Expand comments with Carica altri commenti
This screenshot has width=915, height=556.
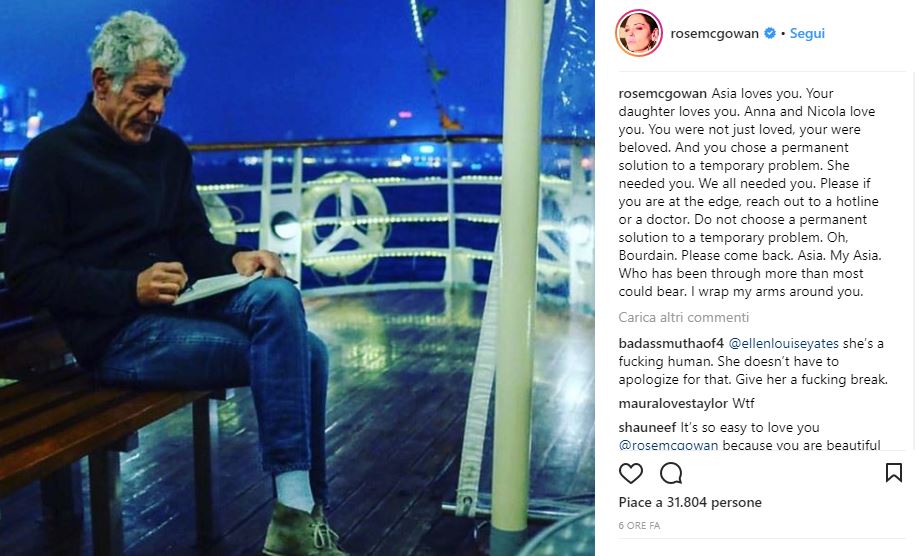click(683, 318)
